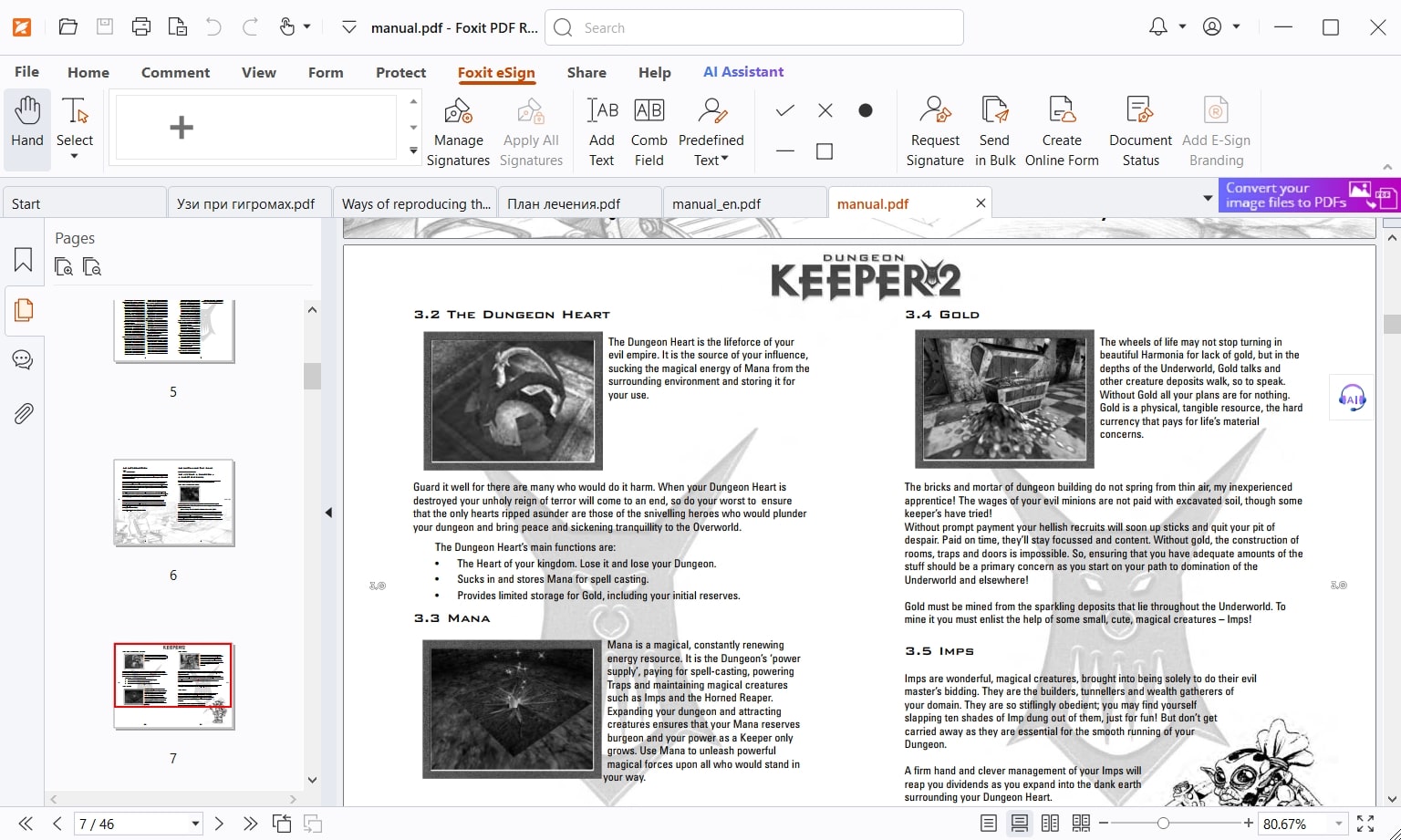The width and height of the screenshot is (1401, 840).
Task: Insert a line symbol
Action: 784,151
